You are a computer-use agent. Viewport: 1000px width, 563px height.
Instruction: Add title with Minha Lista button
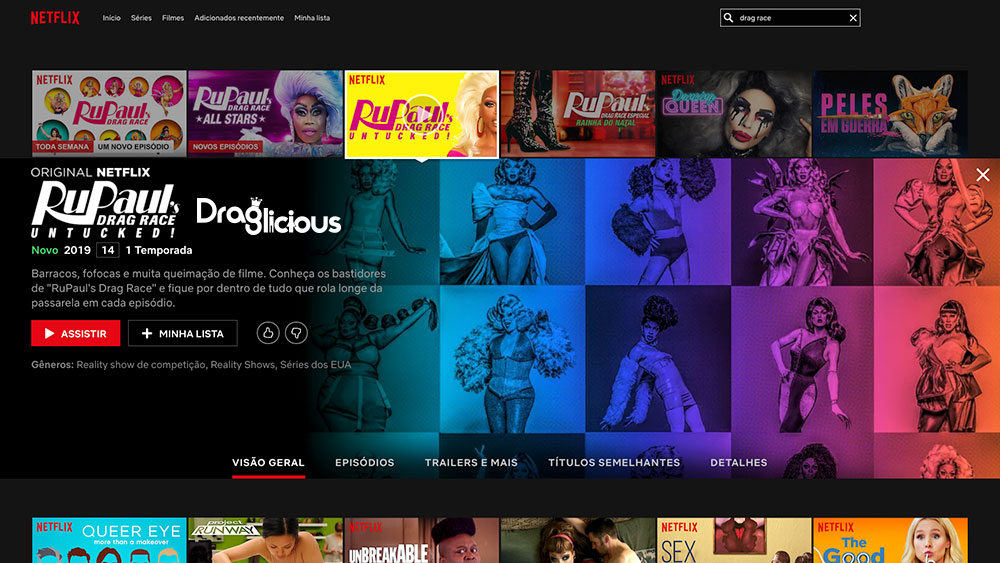coord(182,333)
